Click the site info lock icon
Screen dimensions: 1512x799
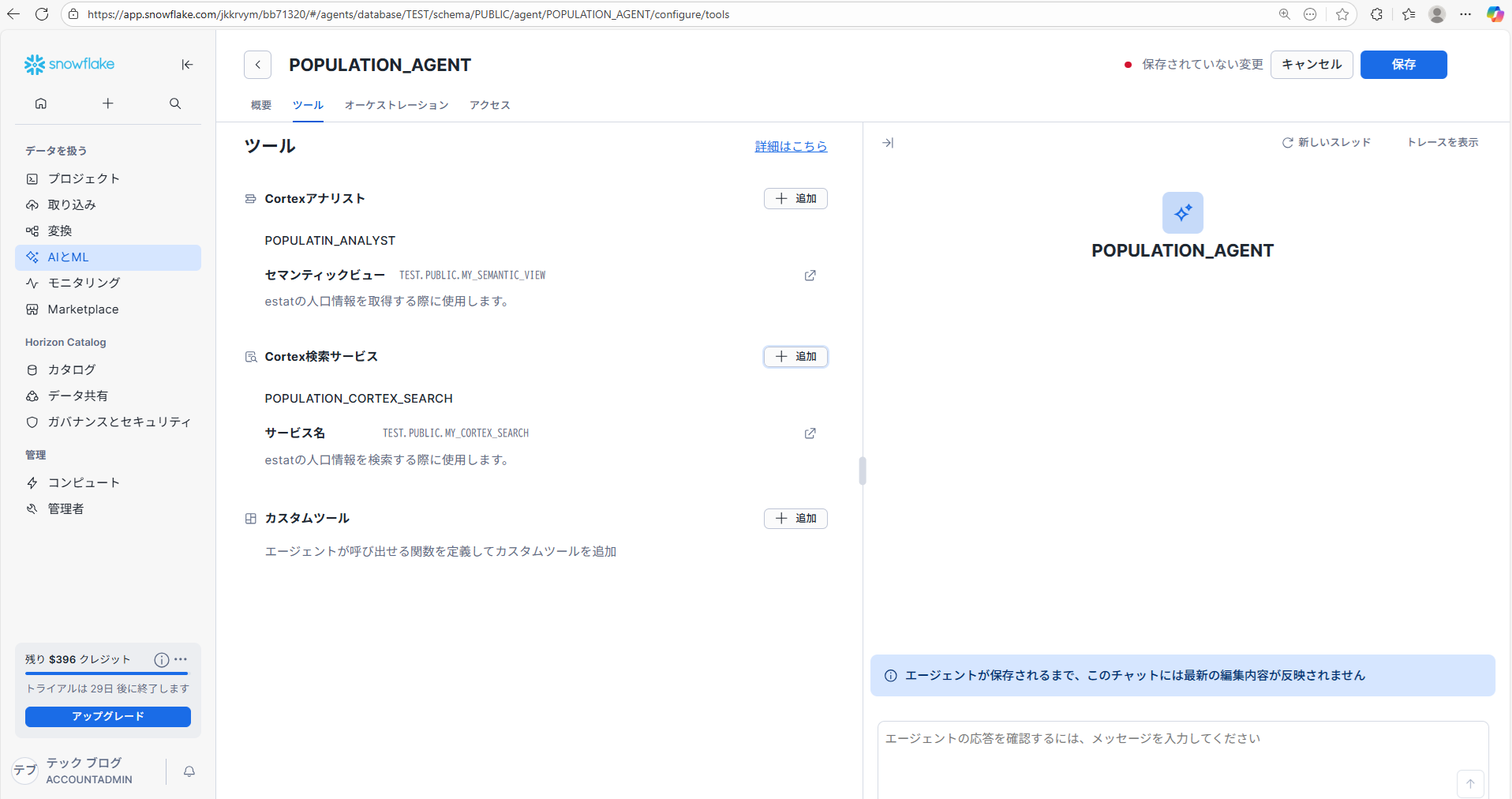click(x=73, y=14)
